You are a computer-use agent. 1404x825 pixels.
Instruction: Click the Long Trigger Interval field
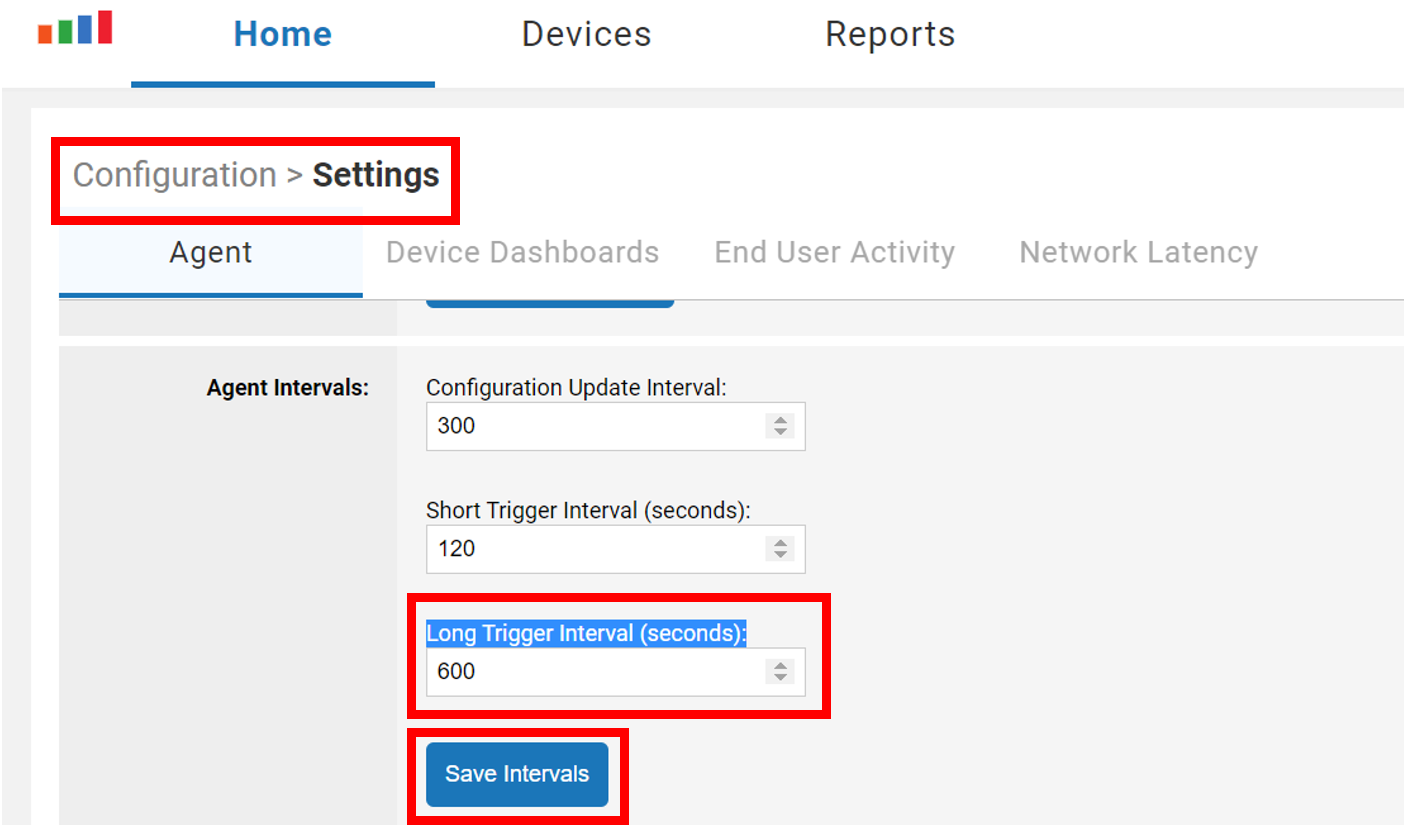(615, 672)
